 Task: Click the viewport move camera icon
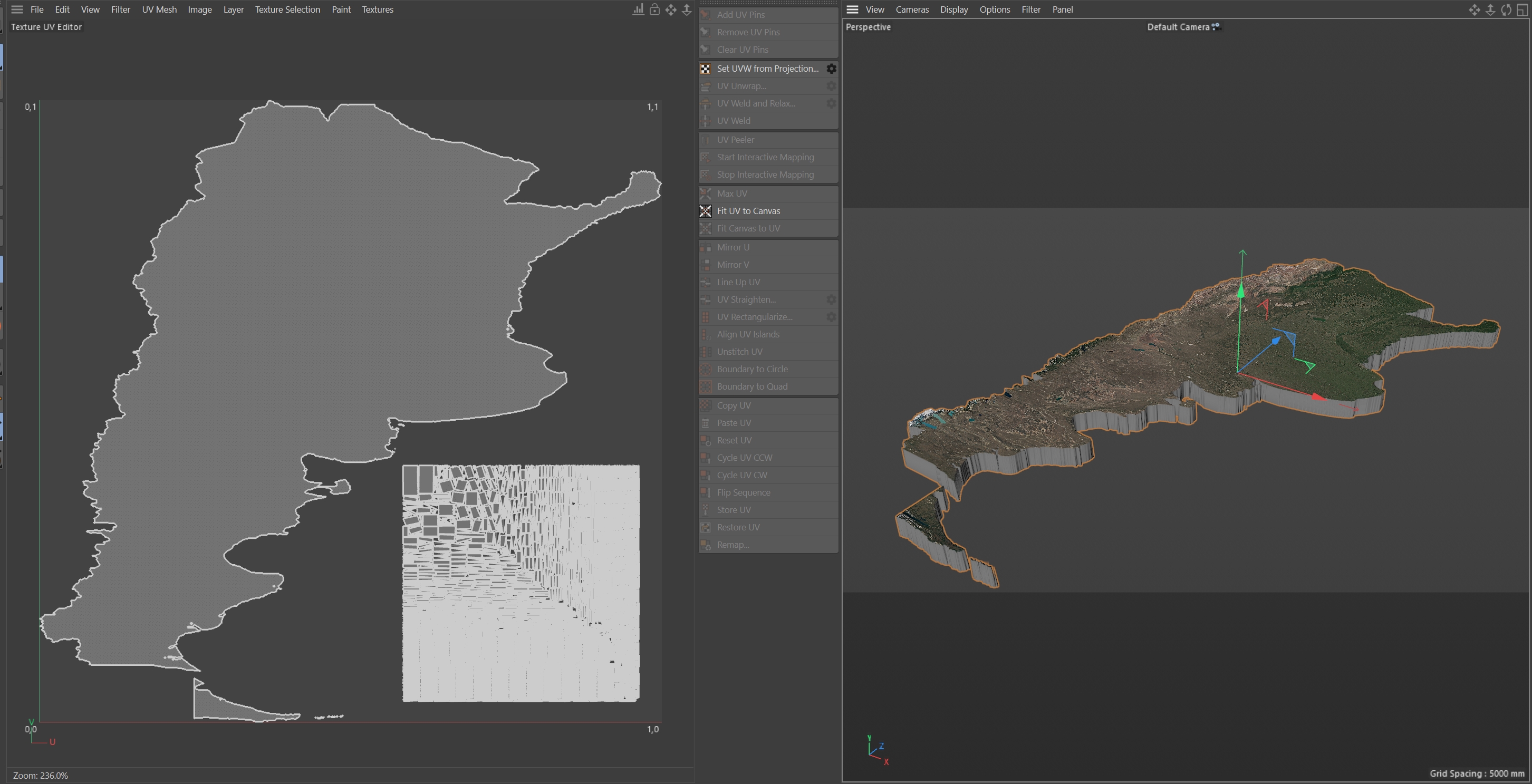click(x=1475, y=9)
